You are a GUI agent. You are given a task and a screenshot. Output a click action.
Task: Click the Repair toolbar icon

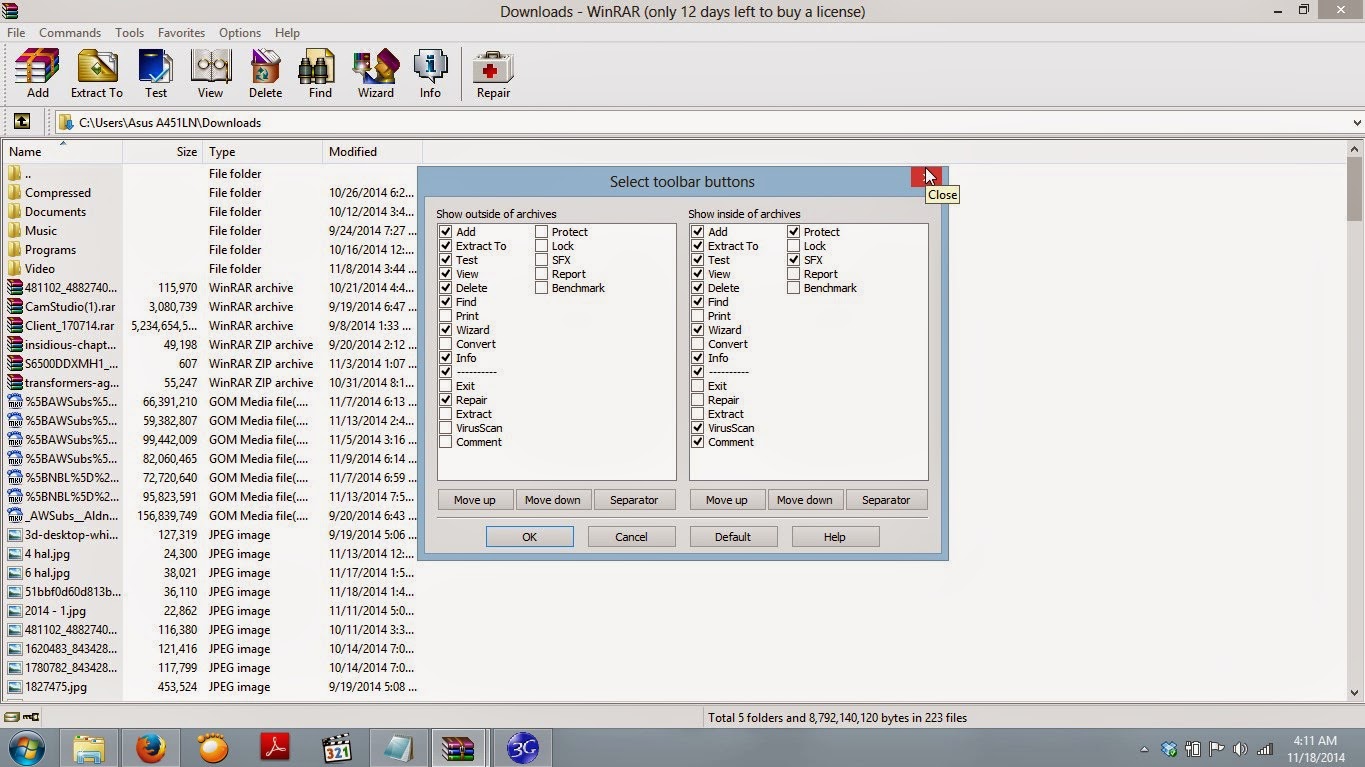tap(493, 74)
